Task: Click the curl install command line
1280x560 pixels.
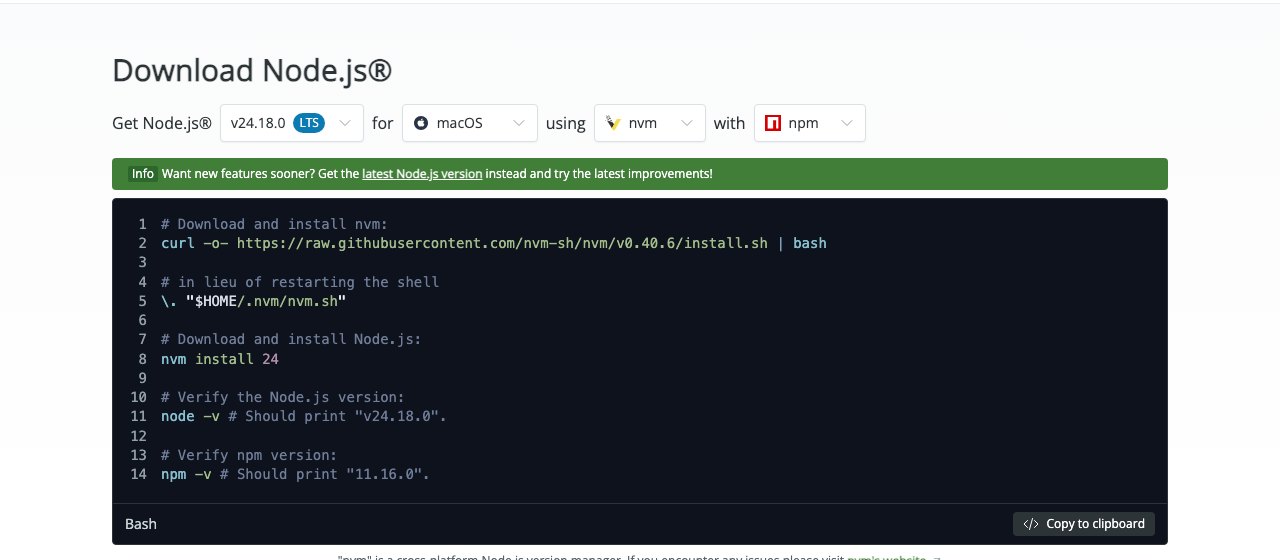Action: coord(494,243)
